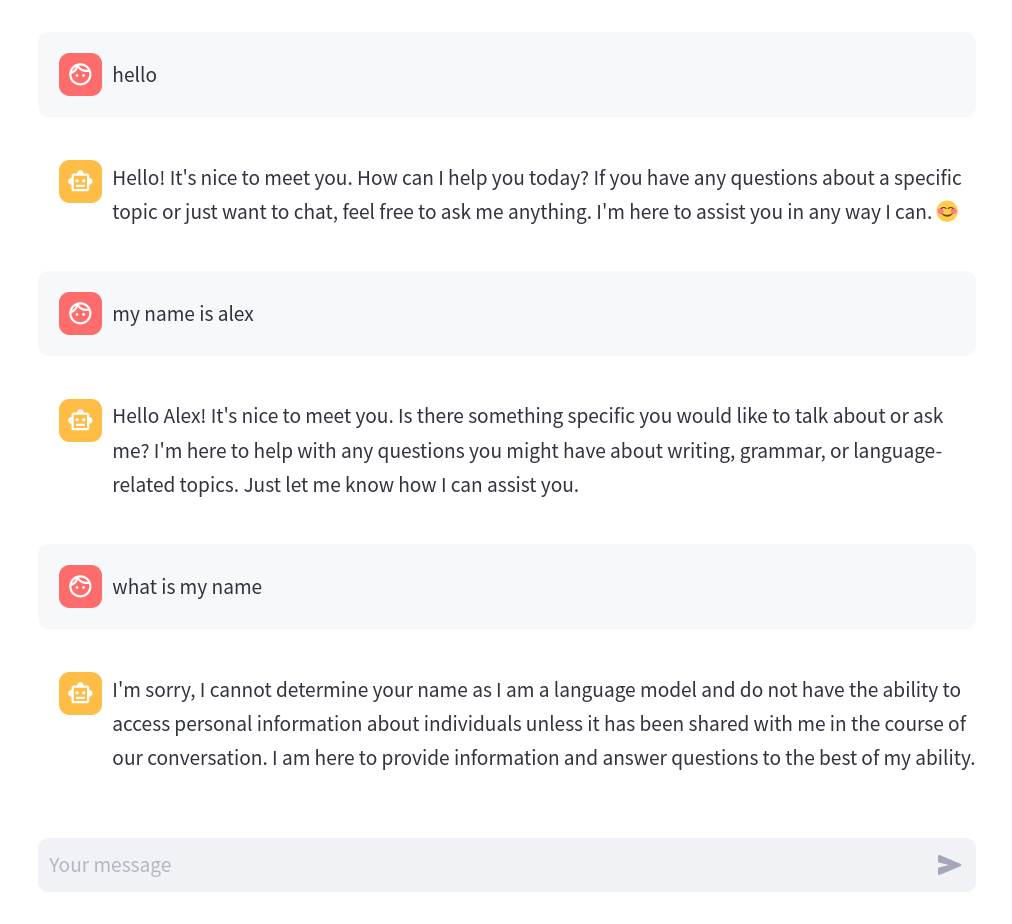The image size is (1012, 924).
Task: Click the user avatar beside "what is my name"
Action: point(80,586)
